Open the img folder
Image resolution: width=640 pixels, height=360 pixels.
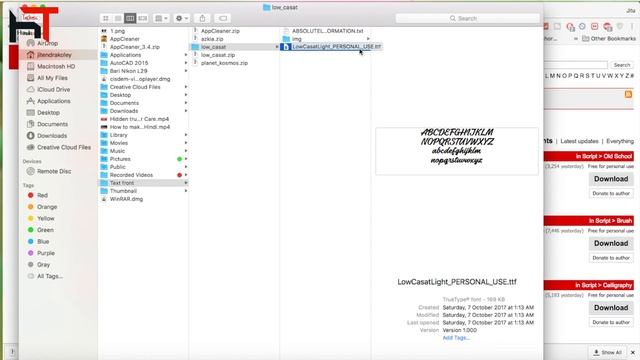[x=297, y=39]
